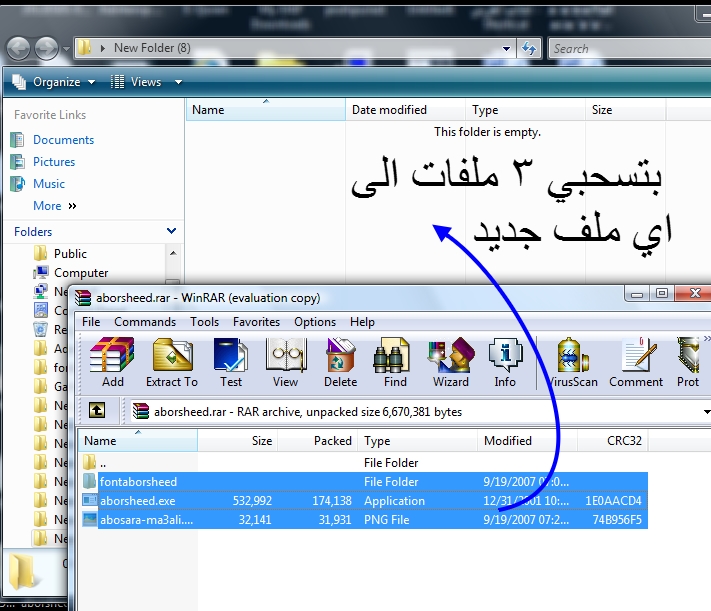Click the Search input box
The height and width of the screenshot is (611, 711).
tap(625, 48)
